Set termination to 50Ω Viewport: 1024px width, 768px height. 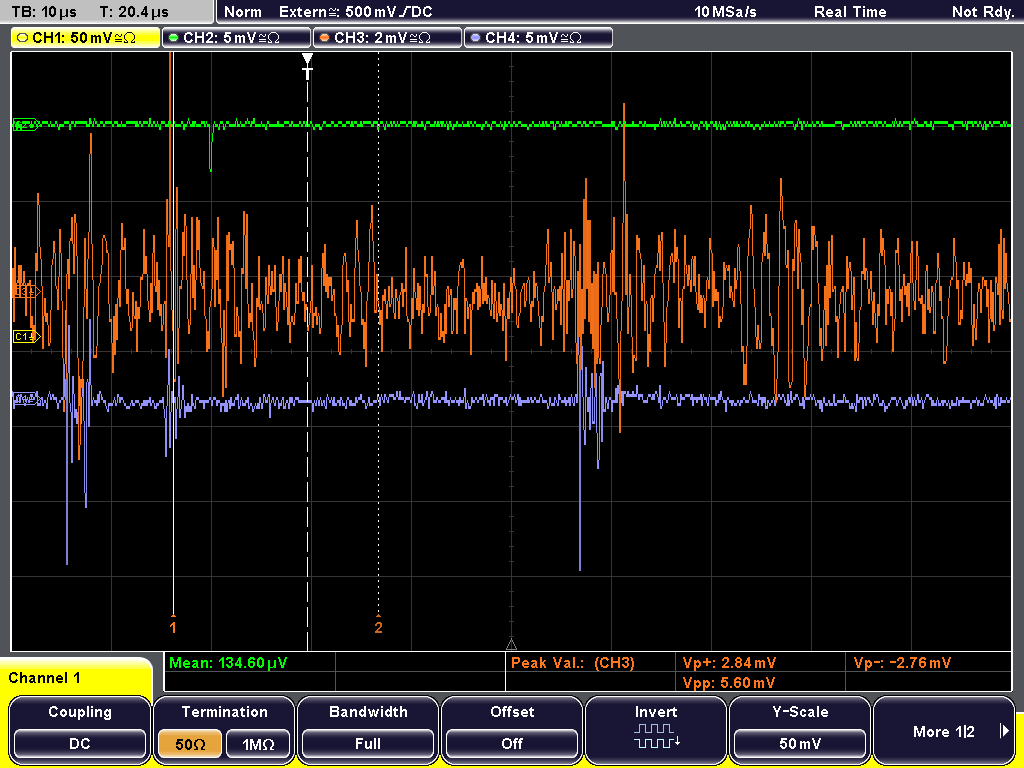click(190, 744)
